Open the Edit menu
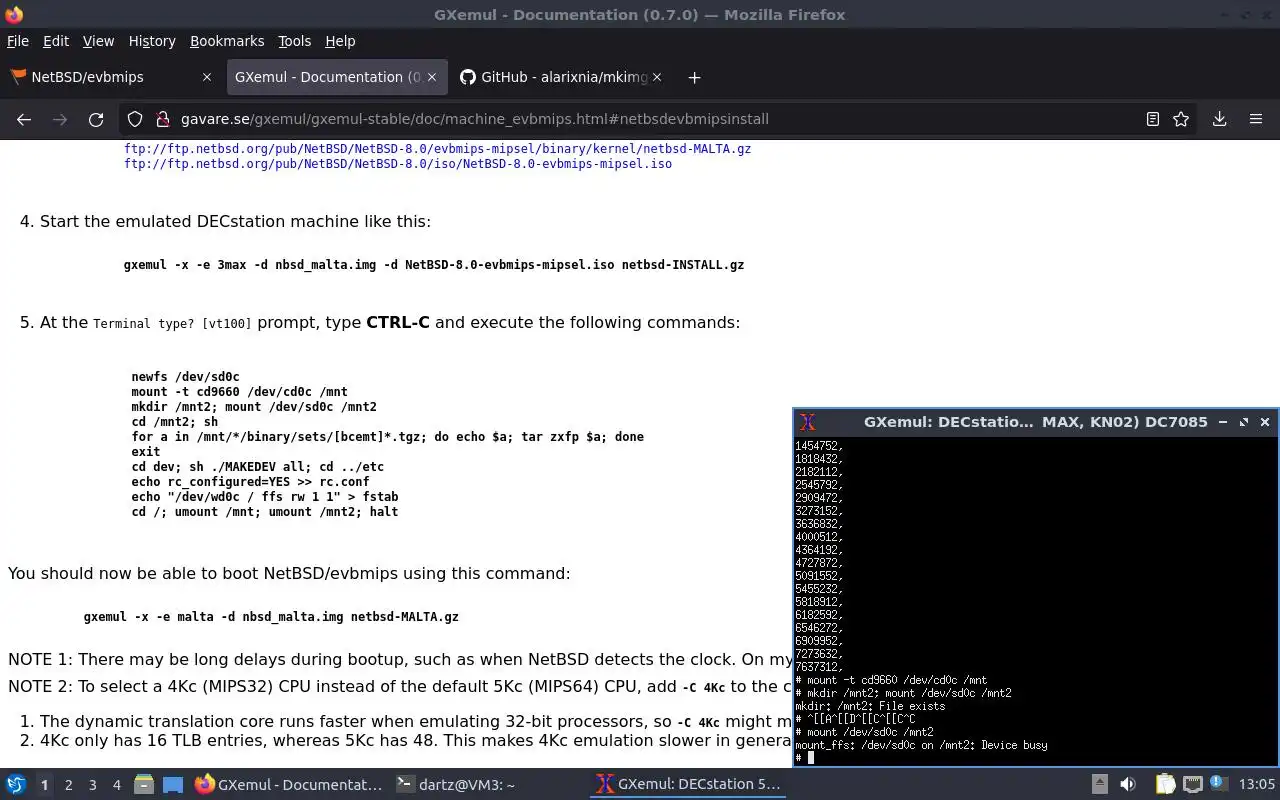The height and width of the screenshot is (800, 1280). click(x=56, y=41)
